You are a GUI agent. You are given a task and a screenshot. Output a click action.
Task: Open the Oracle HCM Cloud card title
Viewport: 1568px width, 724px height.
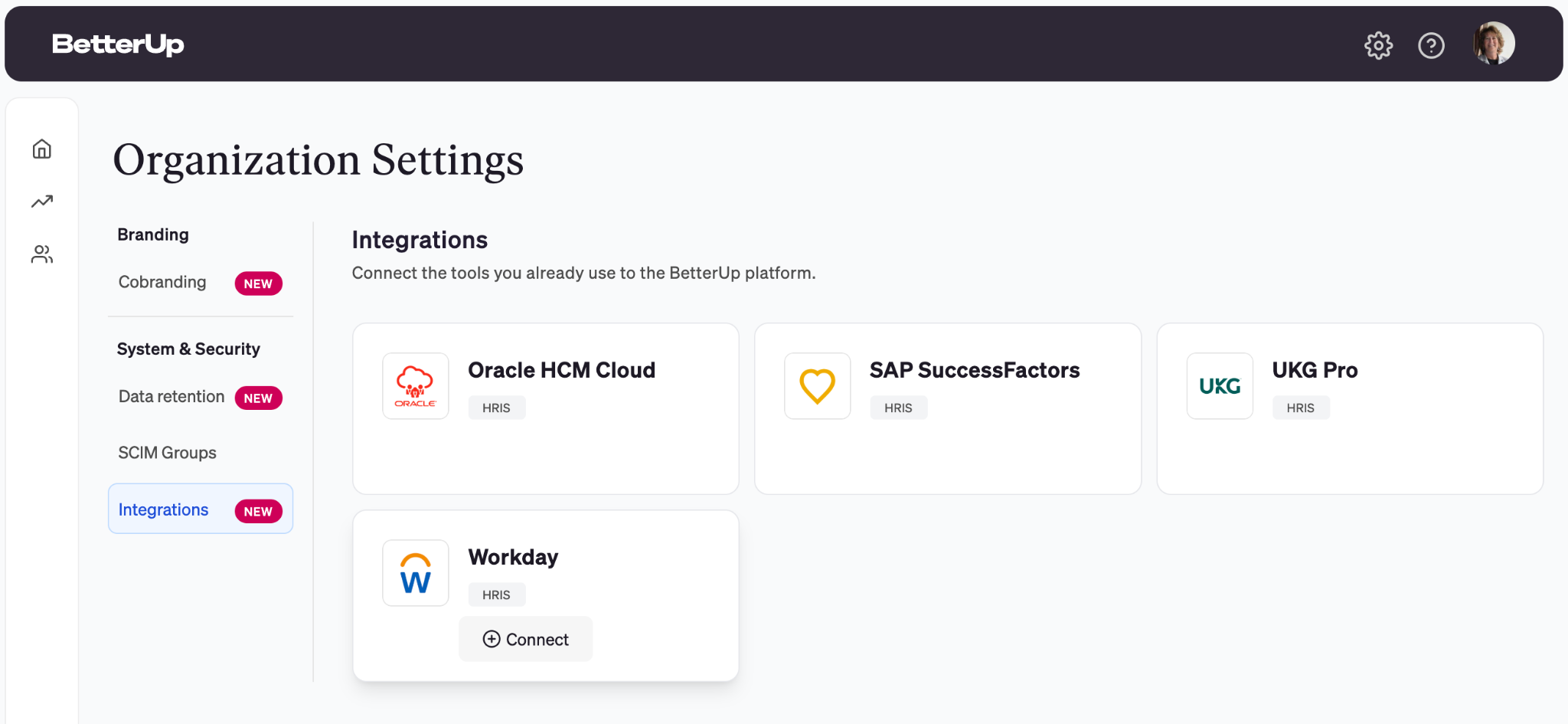[x=562, y=370]
